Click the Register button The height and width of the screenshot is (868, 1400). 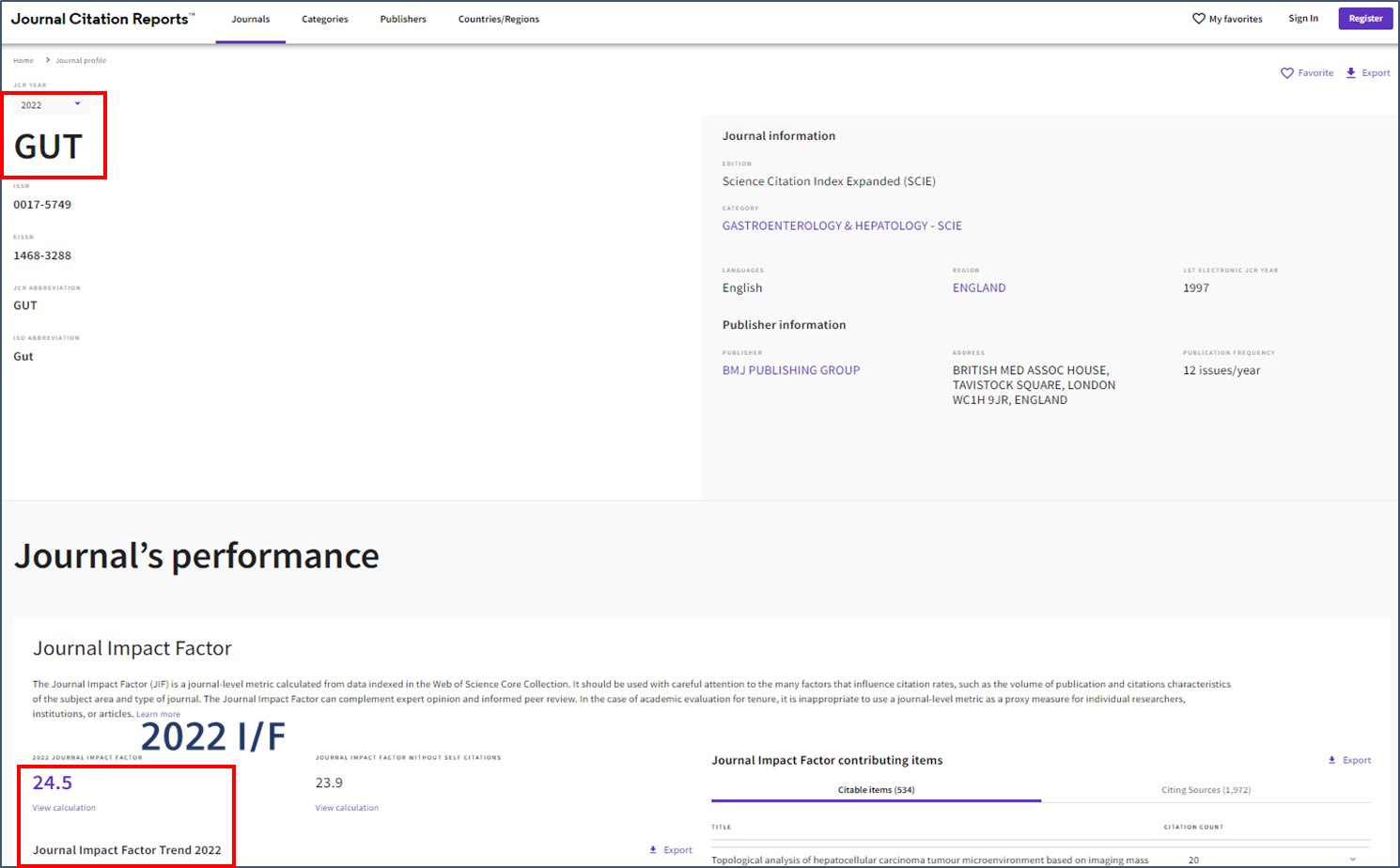coord(1365,19)
